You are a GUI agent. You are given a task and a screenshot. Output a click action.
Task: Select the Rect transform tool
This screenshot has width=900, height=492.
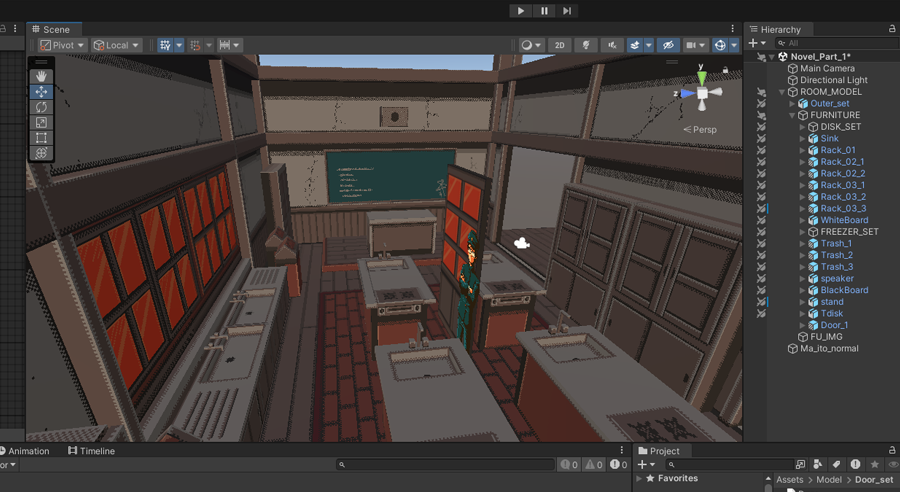pos(41,138)
